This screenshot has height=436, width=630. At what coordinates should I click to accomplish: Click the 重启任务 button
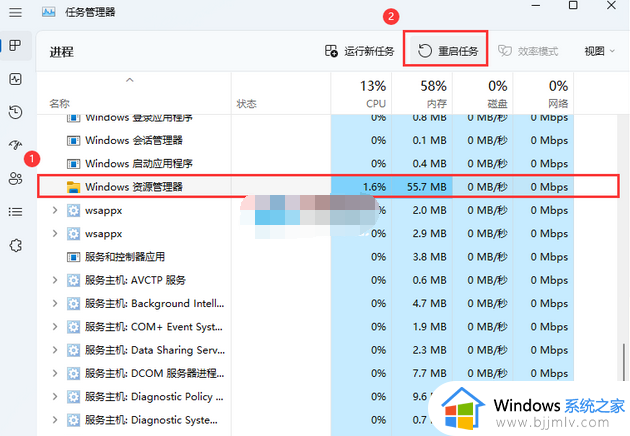pos(446,51)
